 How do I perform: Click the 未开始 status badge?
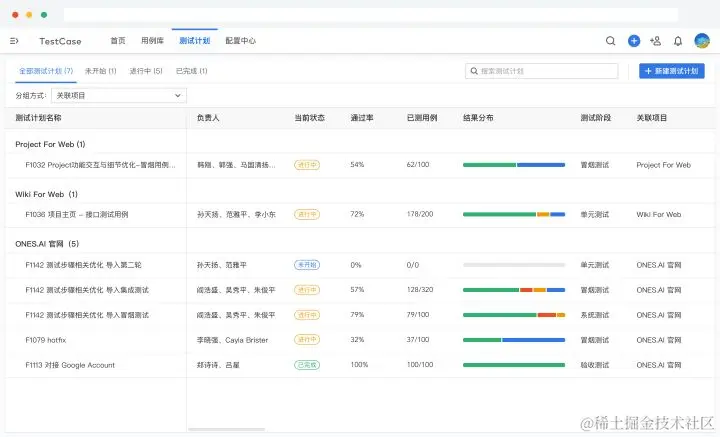tap(307, 265)
